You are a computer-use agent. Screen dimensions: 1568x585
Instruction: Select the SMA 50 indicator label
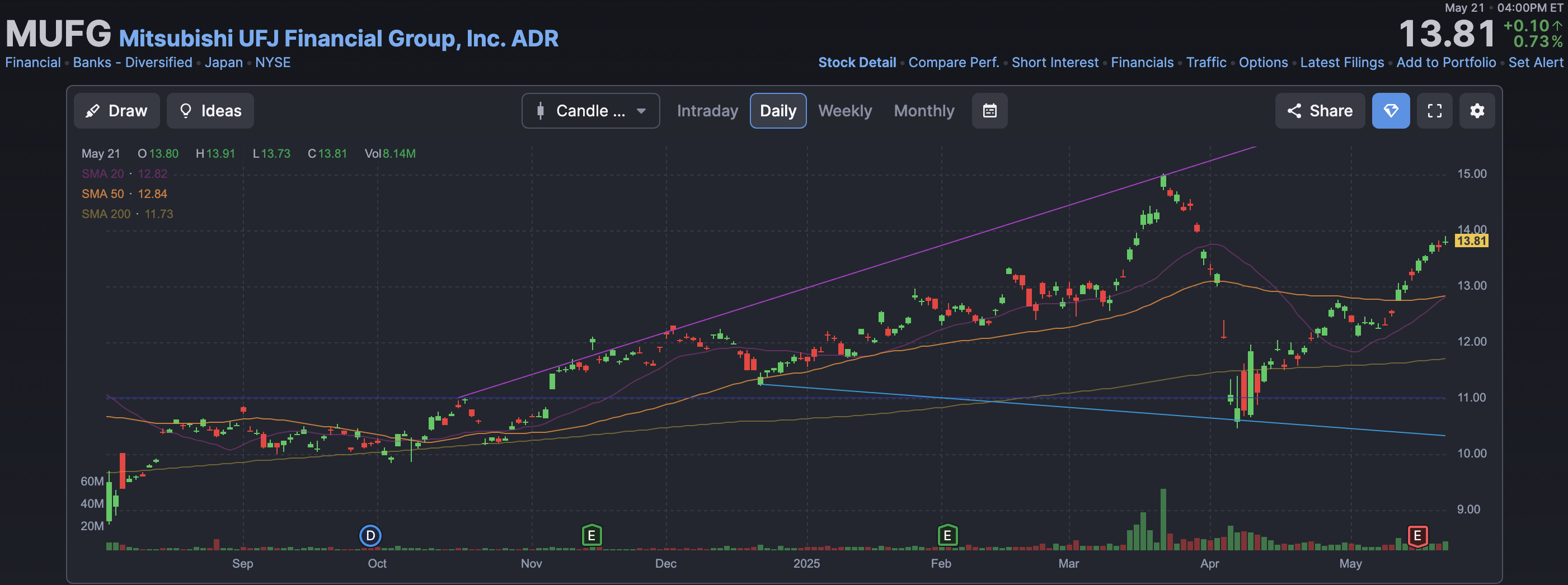coord(102,194)
